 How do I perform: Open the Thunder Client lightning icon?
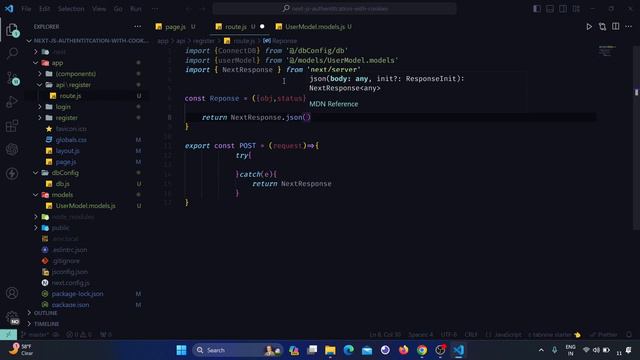click(x=12, y=173)
